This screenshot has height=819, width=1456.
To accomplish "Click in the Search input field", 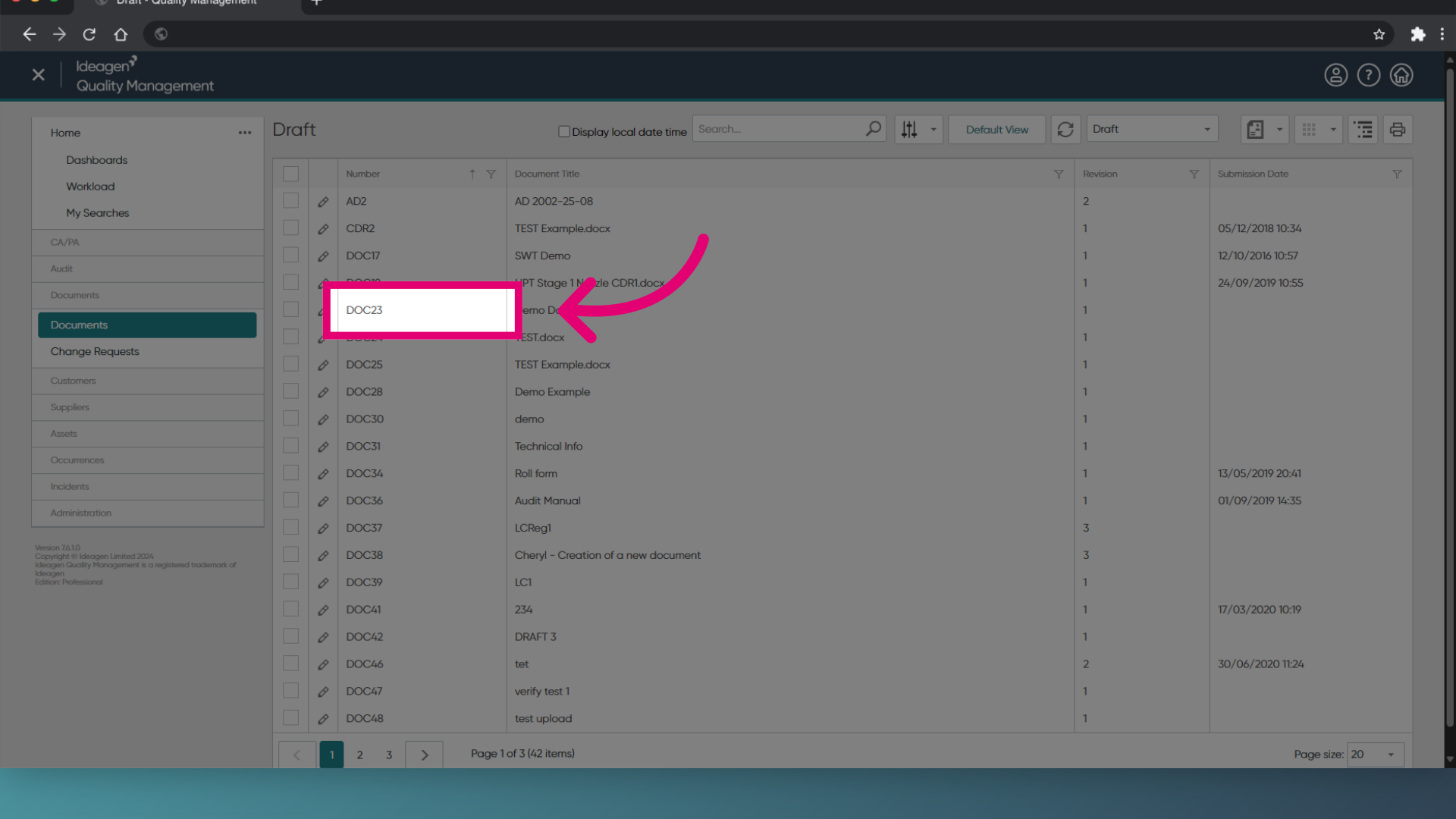I will 780,129.
